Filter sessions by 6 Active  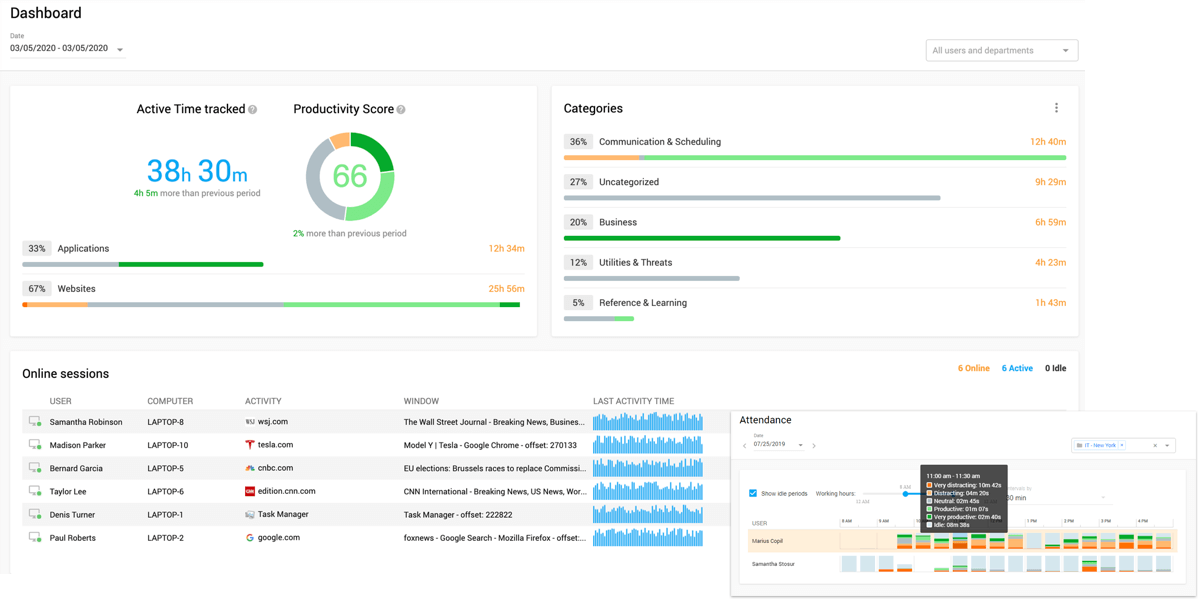1017,369
